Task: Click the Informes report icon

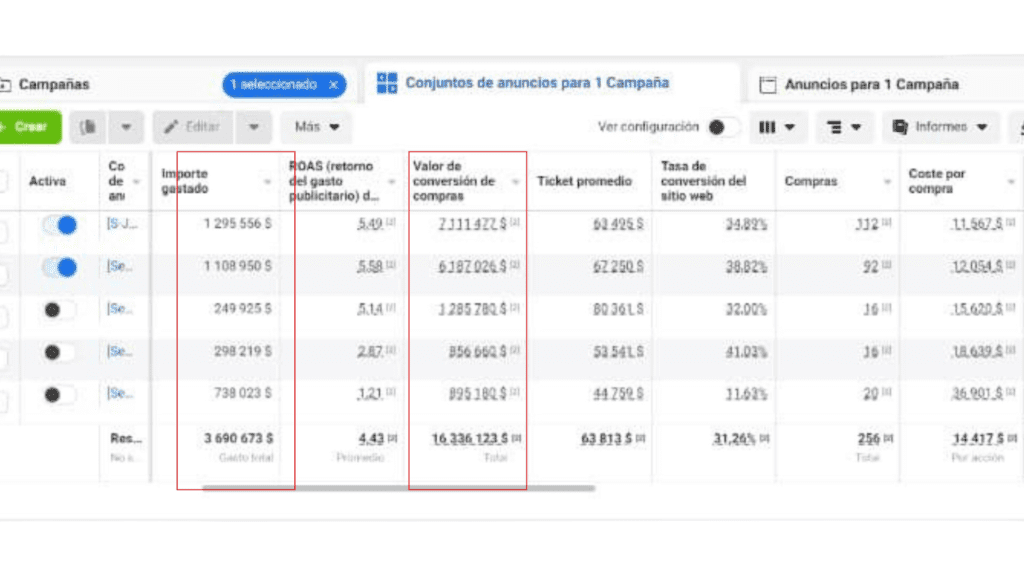Action: pyautogui.click(x=900, y=127)
